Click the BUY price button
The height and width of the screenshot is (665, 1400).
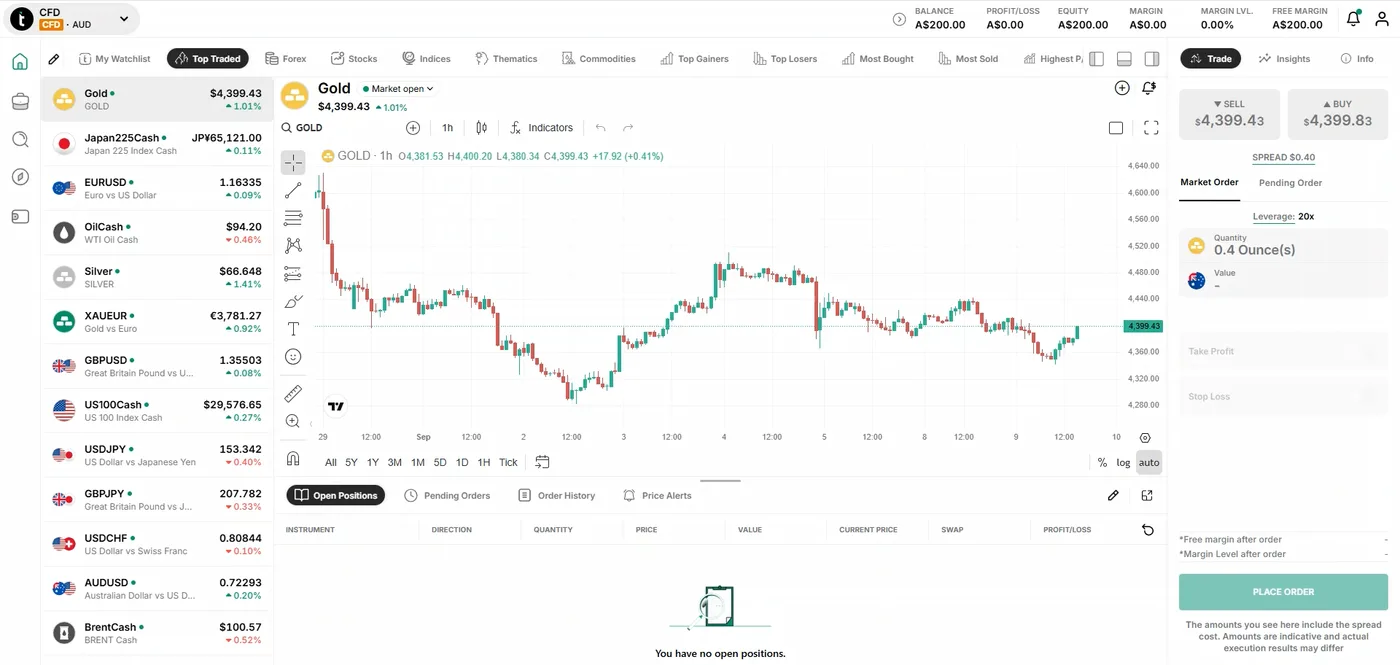click(x=1337, y=113)
